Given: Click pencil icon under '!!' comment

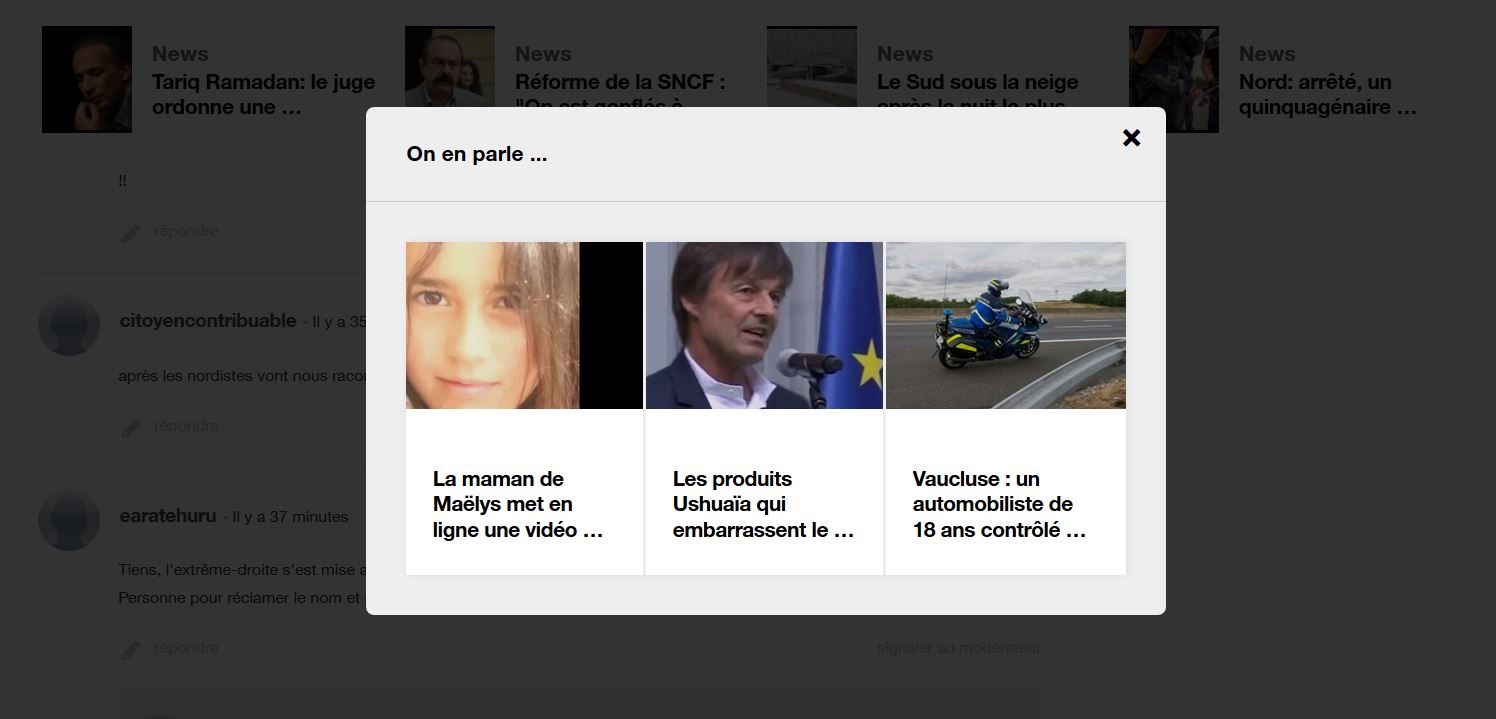Looking at the screenshot, I should 131,233.
